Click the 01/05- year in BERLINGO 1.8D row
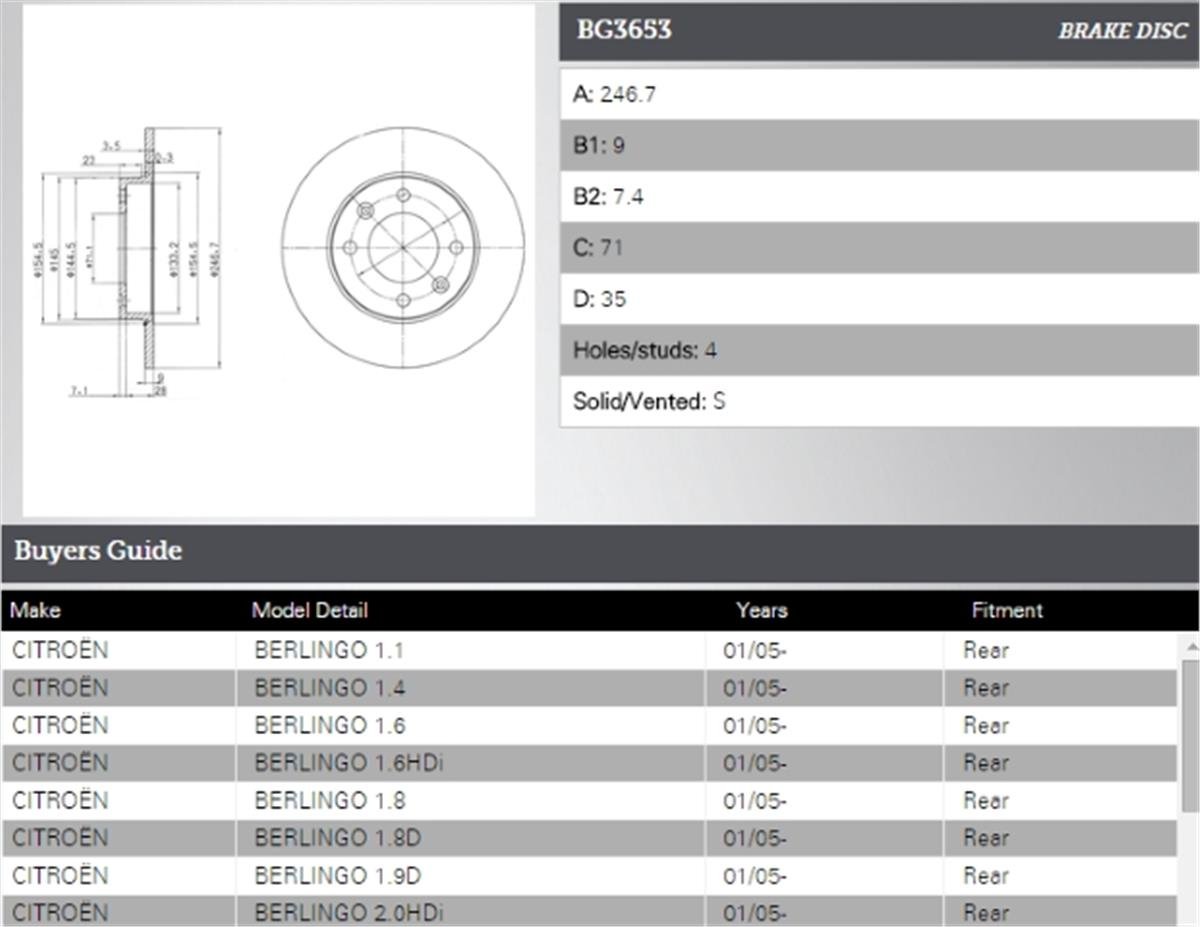 755,838
